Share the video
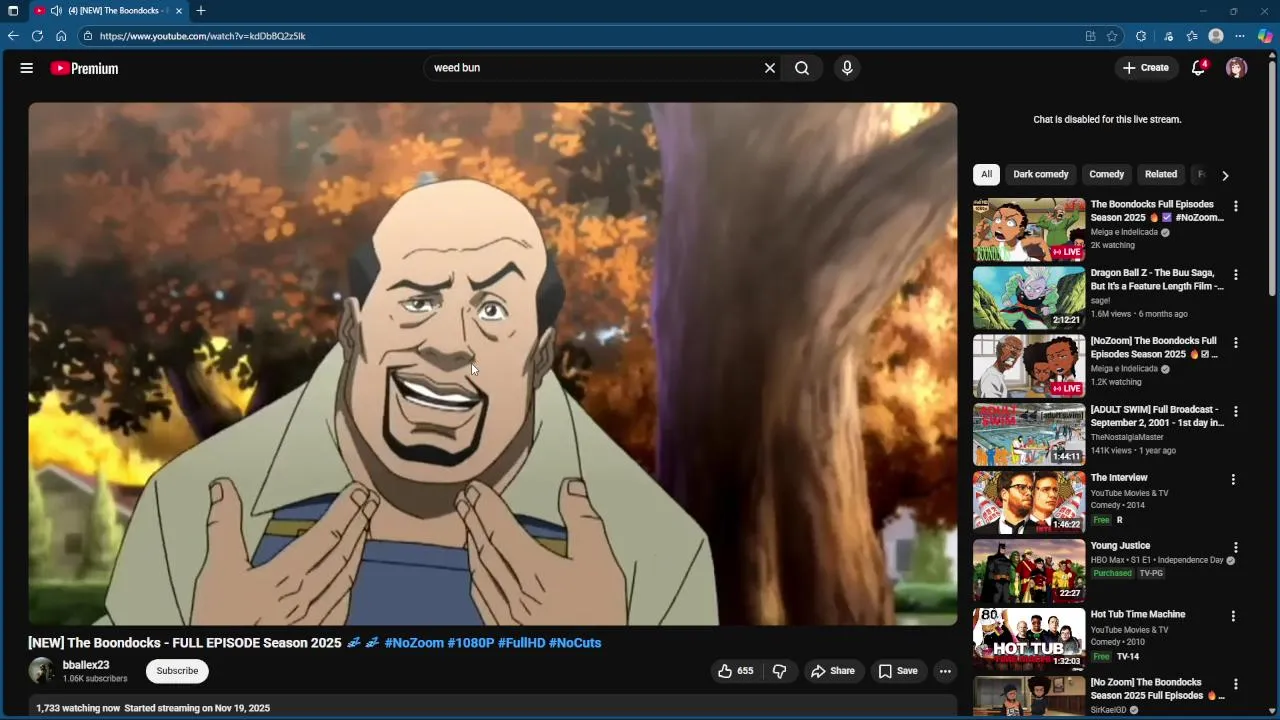 click(833, 671)
